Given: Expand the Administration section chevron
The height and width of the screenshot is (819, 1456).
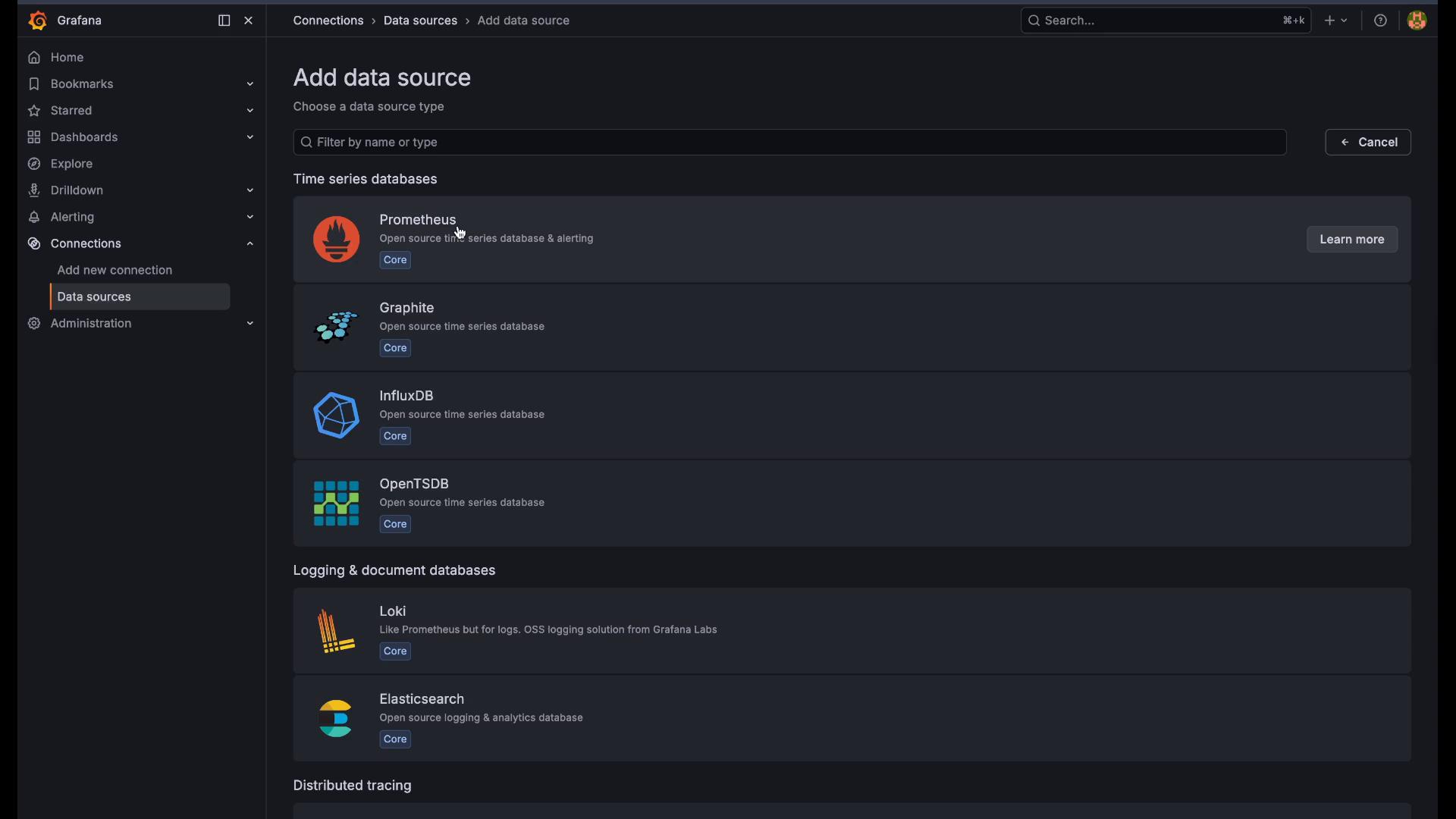Looking at the screenshot, I should point(250,323).
